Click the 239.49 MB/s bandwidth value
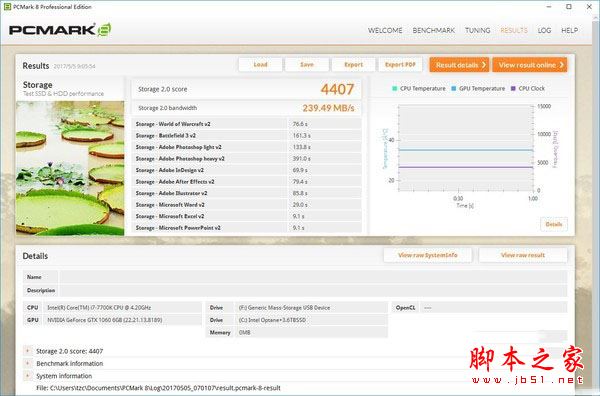 (328, 108)
